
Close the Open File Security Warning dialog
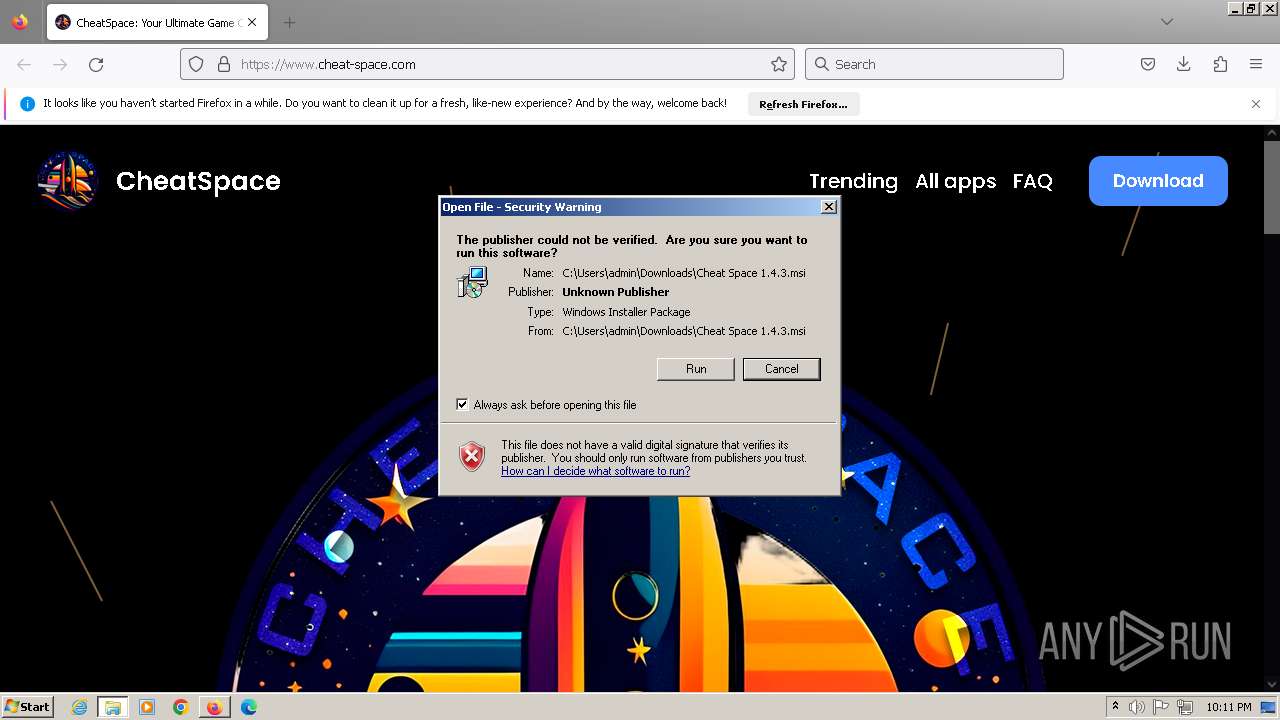[x=828, y=207]
